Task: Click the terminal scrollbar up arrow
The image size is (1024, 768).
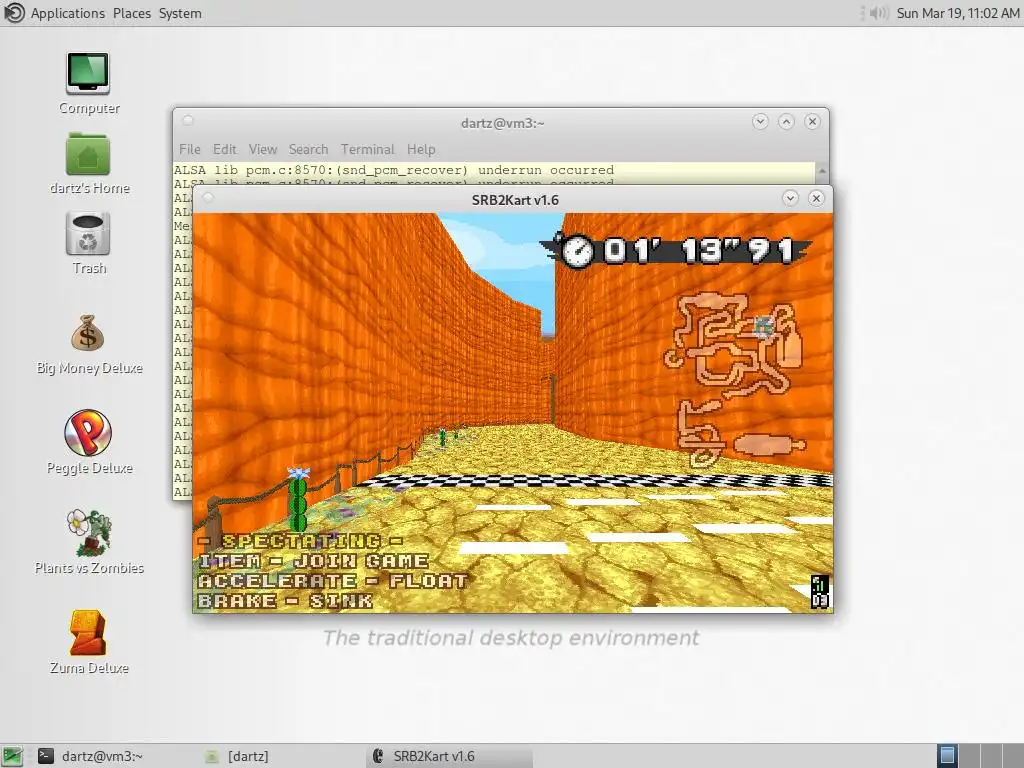Action: [x=822, y=170]
